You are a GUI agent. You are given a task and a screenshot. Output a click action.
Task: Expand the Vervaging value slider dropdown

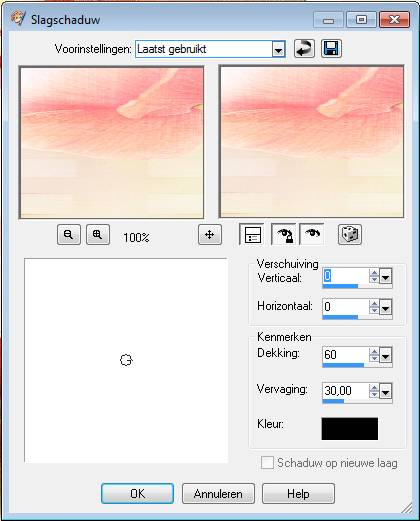pyautogui.click(x=386, y=392)
